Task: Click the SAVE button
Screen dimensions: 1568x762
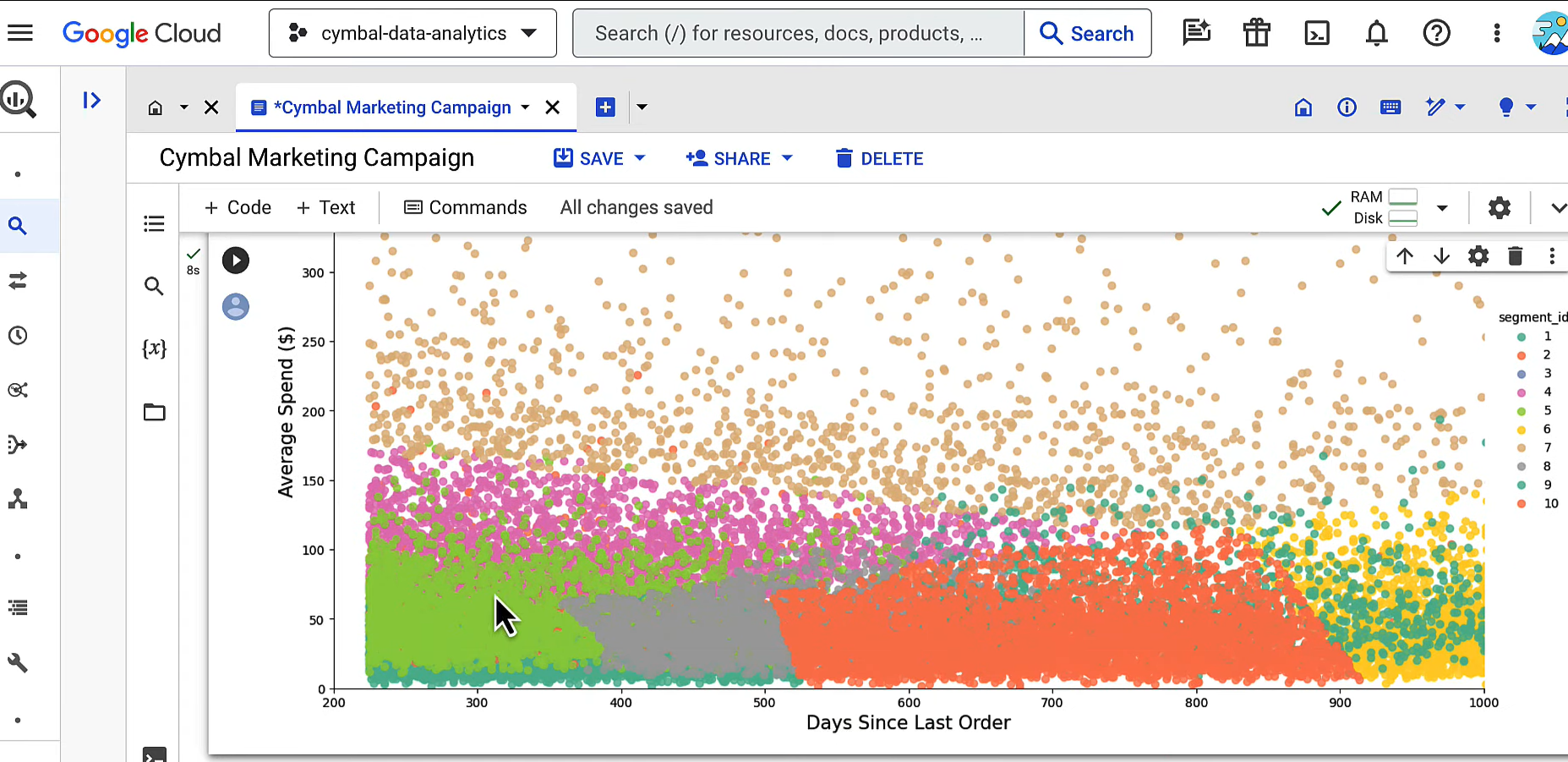Action: point(588,158)
